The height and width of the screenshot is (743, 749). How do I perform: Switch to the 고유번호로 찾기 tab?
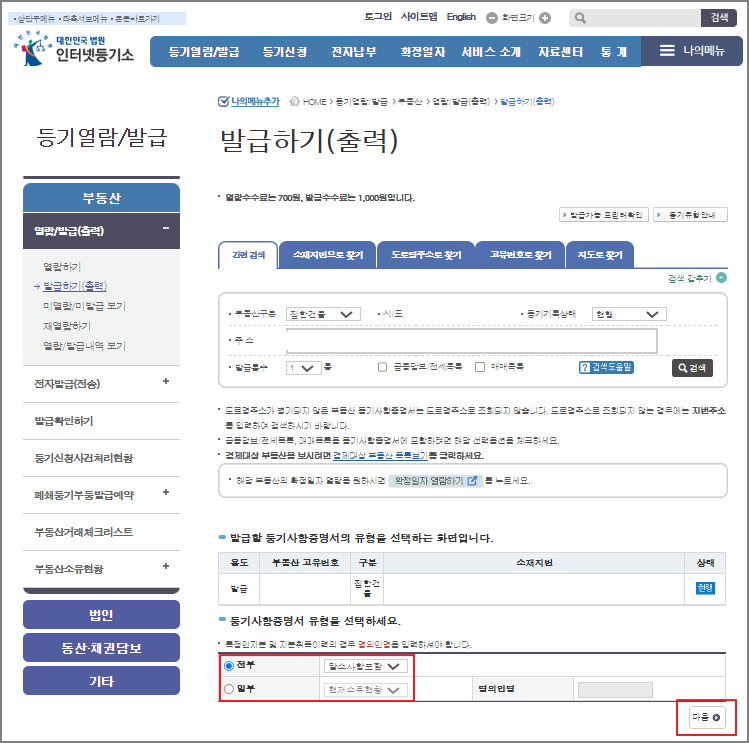coord(521,255)
